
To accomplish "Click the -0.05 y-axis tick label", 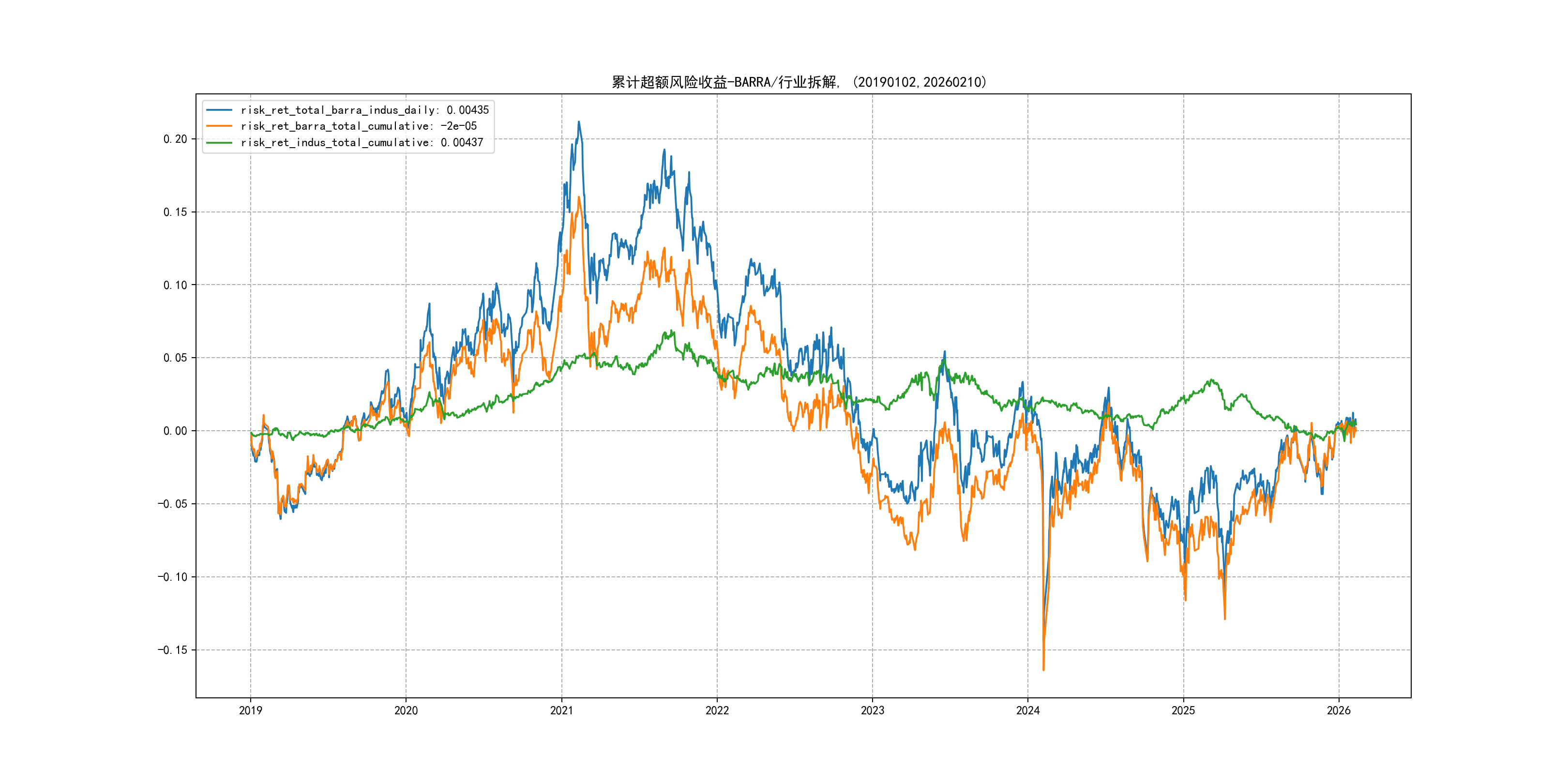I will (x=172, y=504).
